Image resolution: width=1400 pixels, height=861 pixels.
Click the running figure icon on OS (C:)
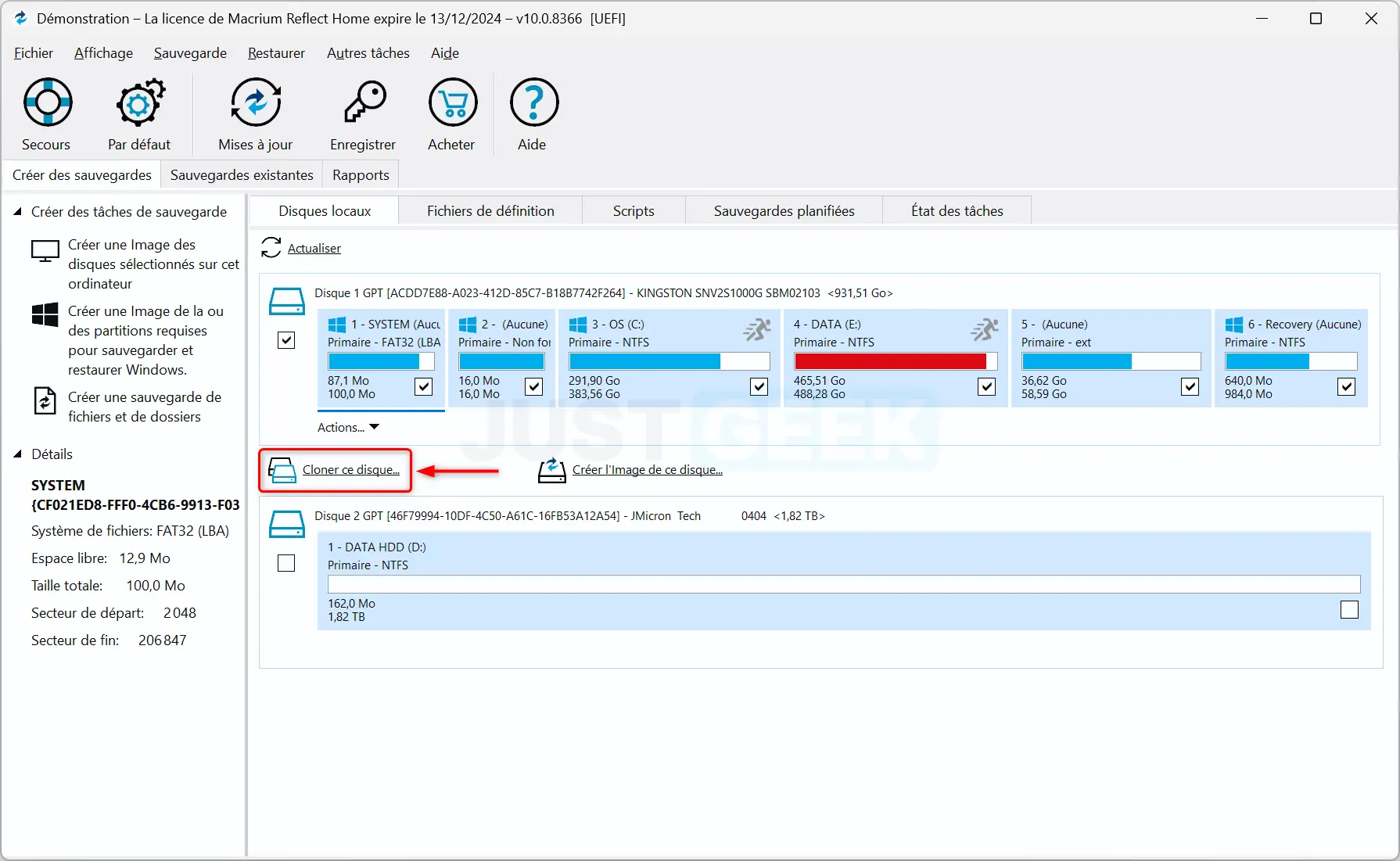click(x=757, y=330)
